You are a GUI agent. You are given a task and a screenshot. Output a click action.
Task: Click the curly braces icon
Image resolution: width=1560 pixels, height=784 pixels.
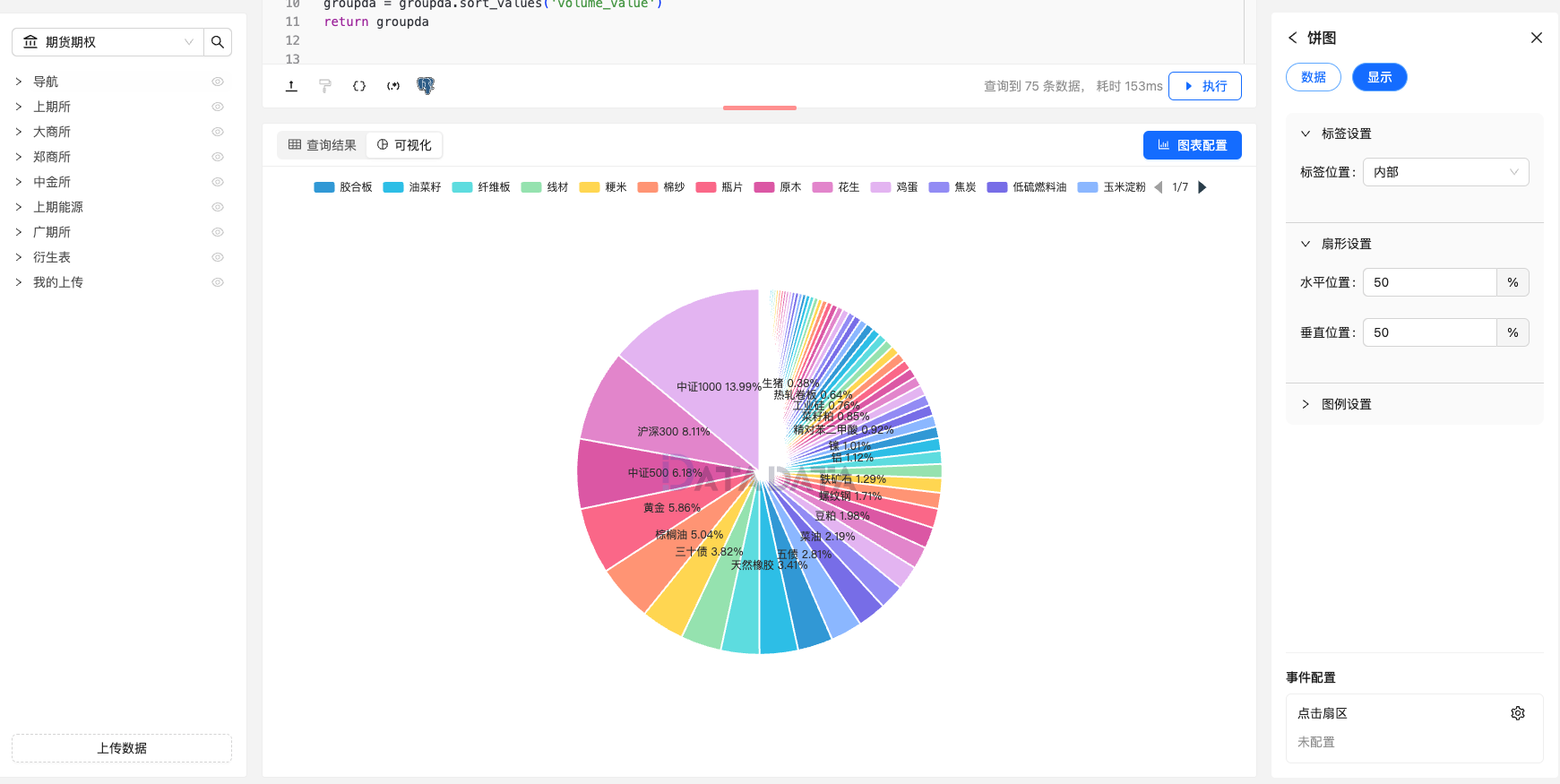coord(359,86)
